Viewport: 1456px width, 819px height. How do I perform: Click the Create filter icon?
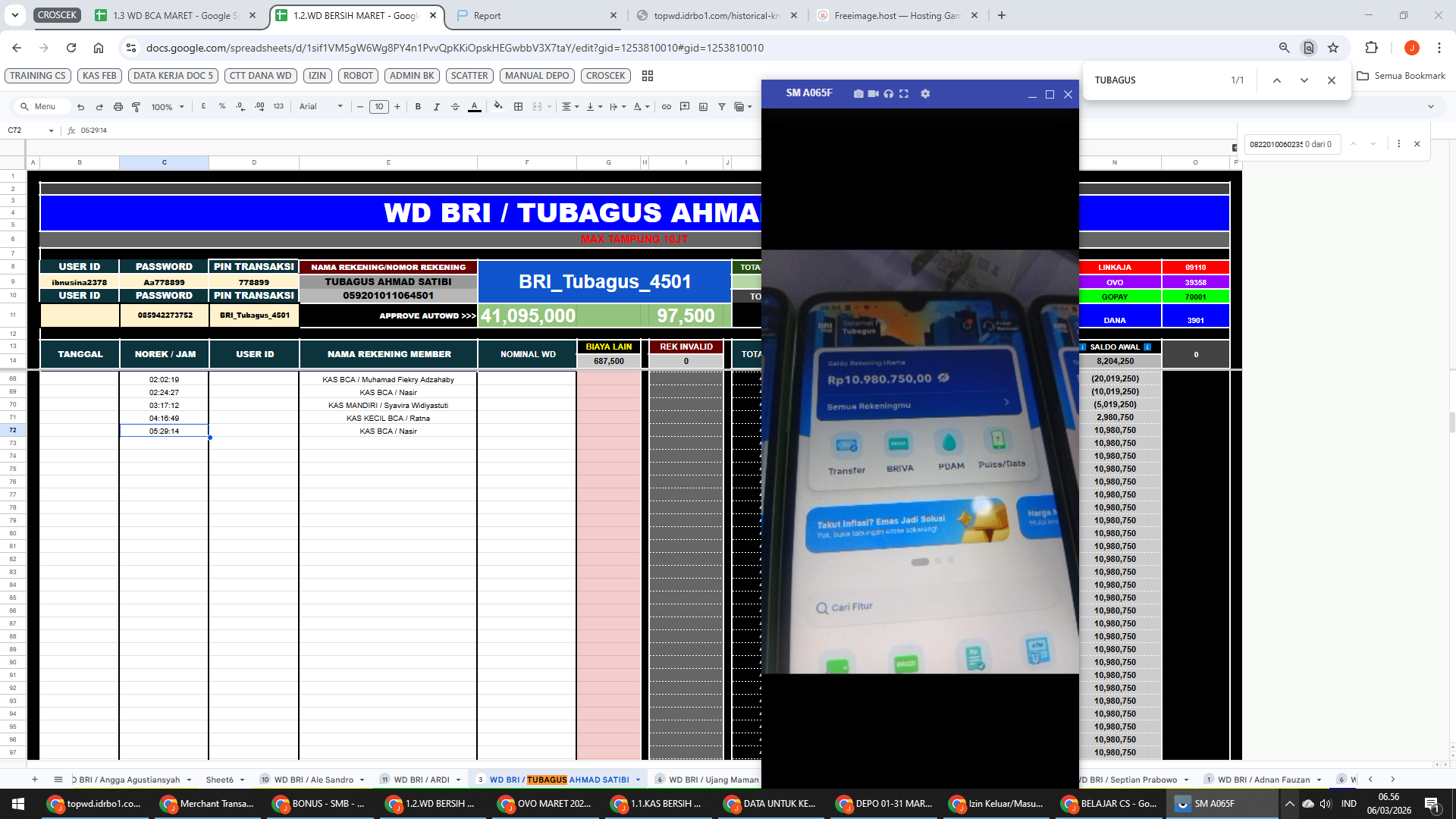[x=722, y=107]
